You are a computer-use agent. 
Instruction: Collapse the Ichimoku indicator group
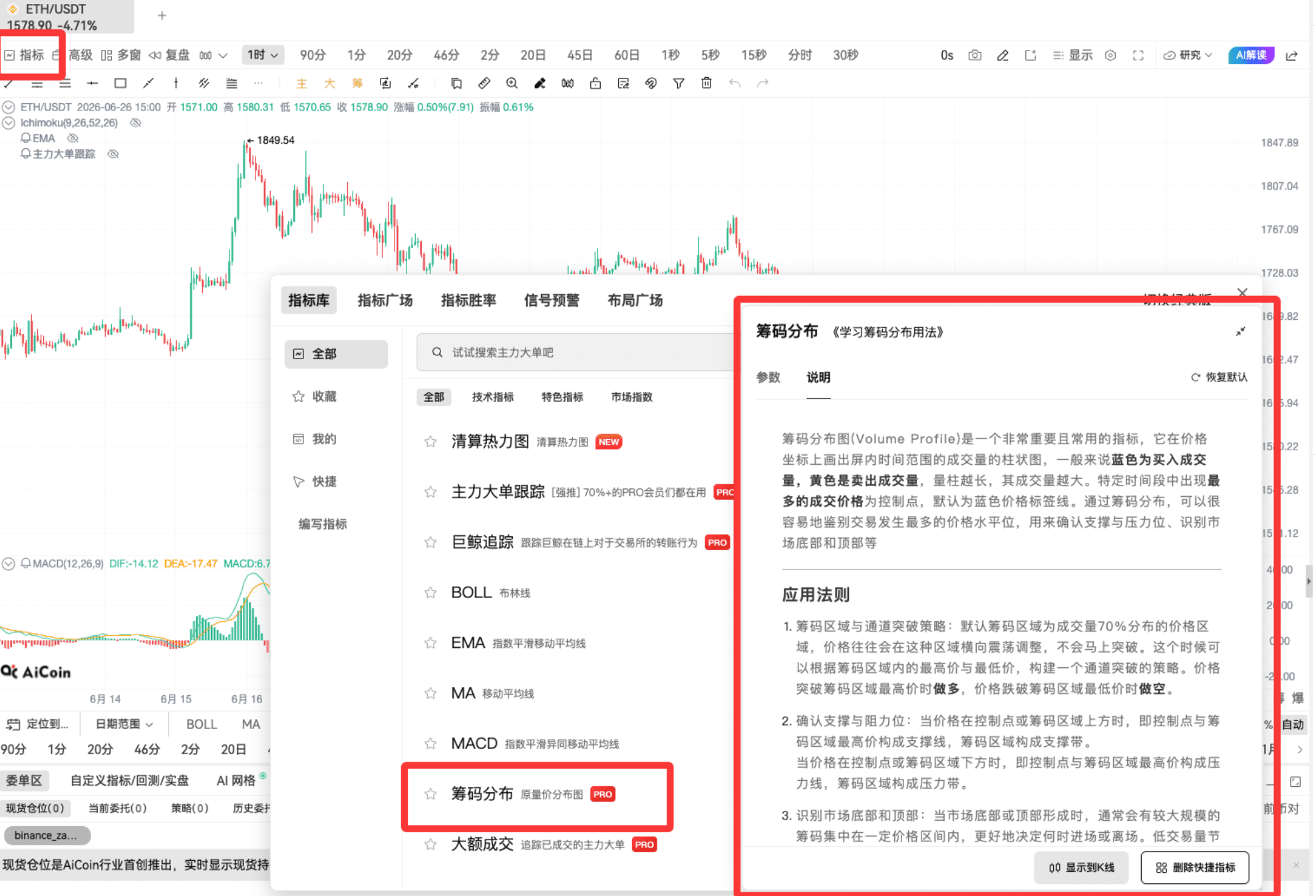click(9, 122)
